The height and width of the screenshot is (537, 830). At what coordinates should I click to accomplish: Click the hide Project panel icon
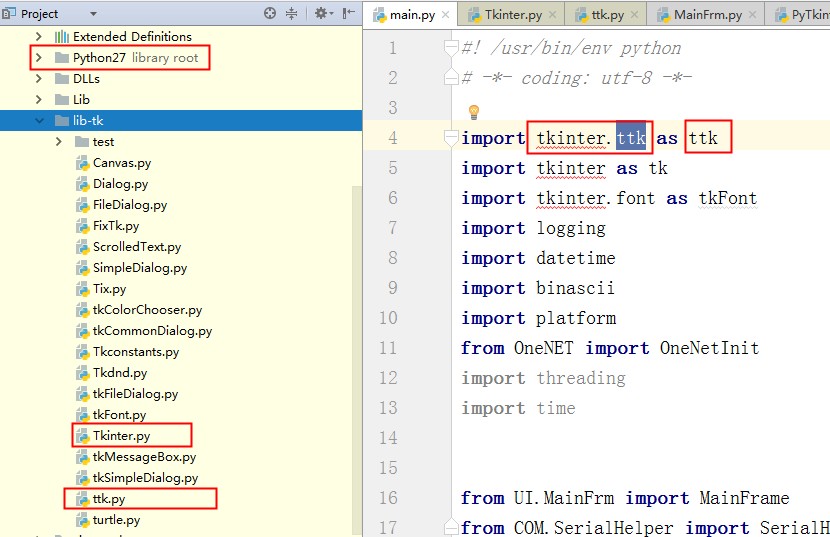[348, 13]
